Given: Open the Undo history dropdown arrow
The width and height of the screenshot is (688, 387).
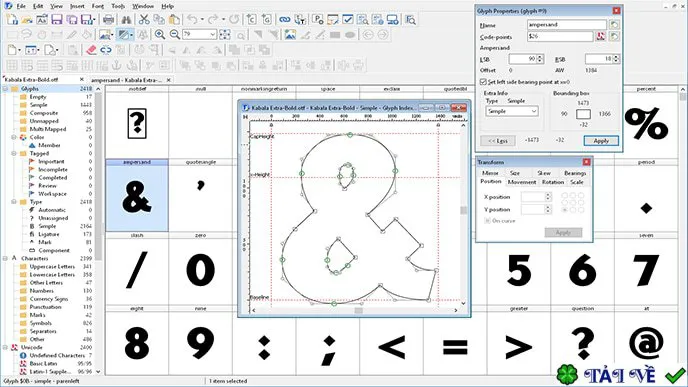Looking at the screenshot, I should tap(202, 20).
